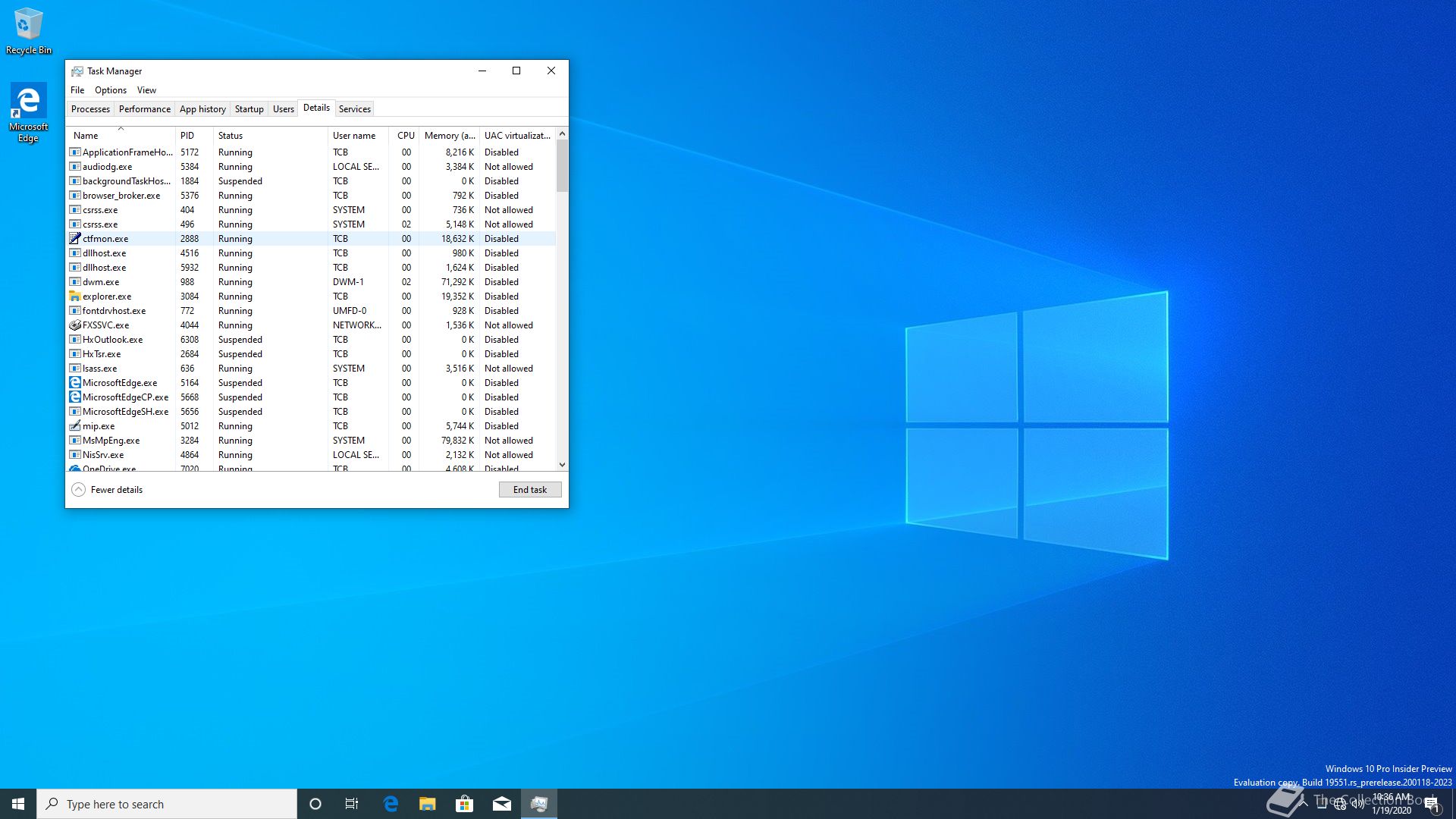The image size is (1456, 819).
Task: Sort by the Memory column header
Action: (450, 136)
